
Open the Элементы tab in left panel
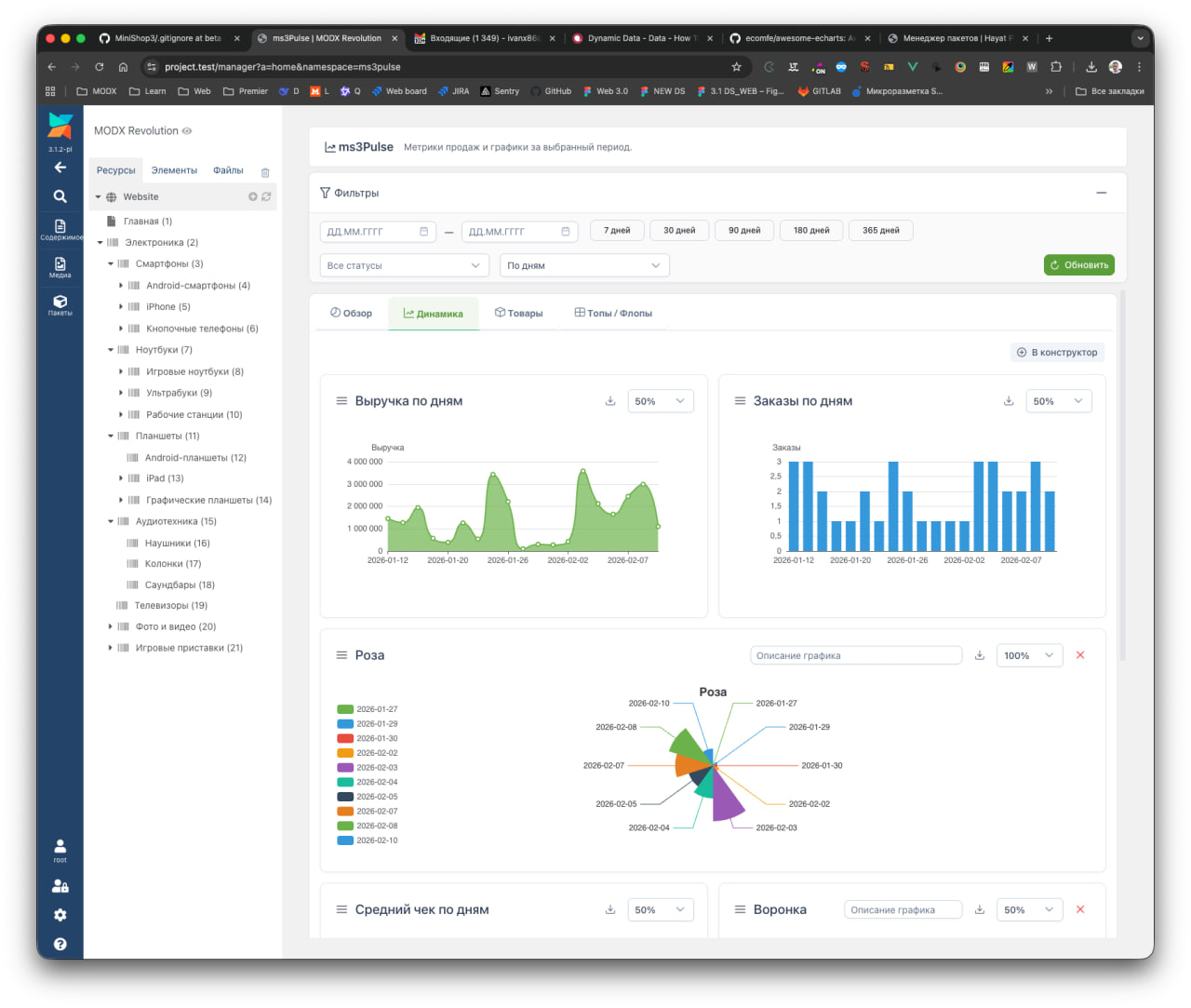(174, 170)
